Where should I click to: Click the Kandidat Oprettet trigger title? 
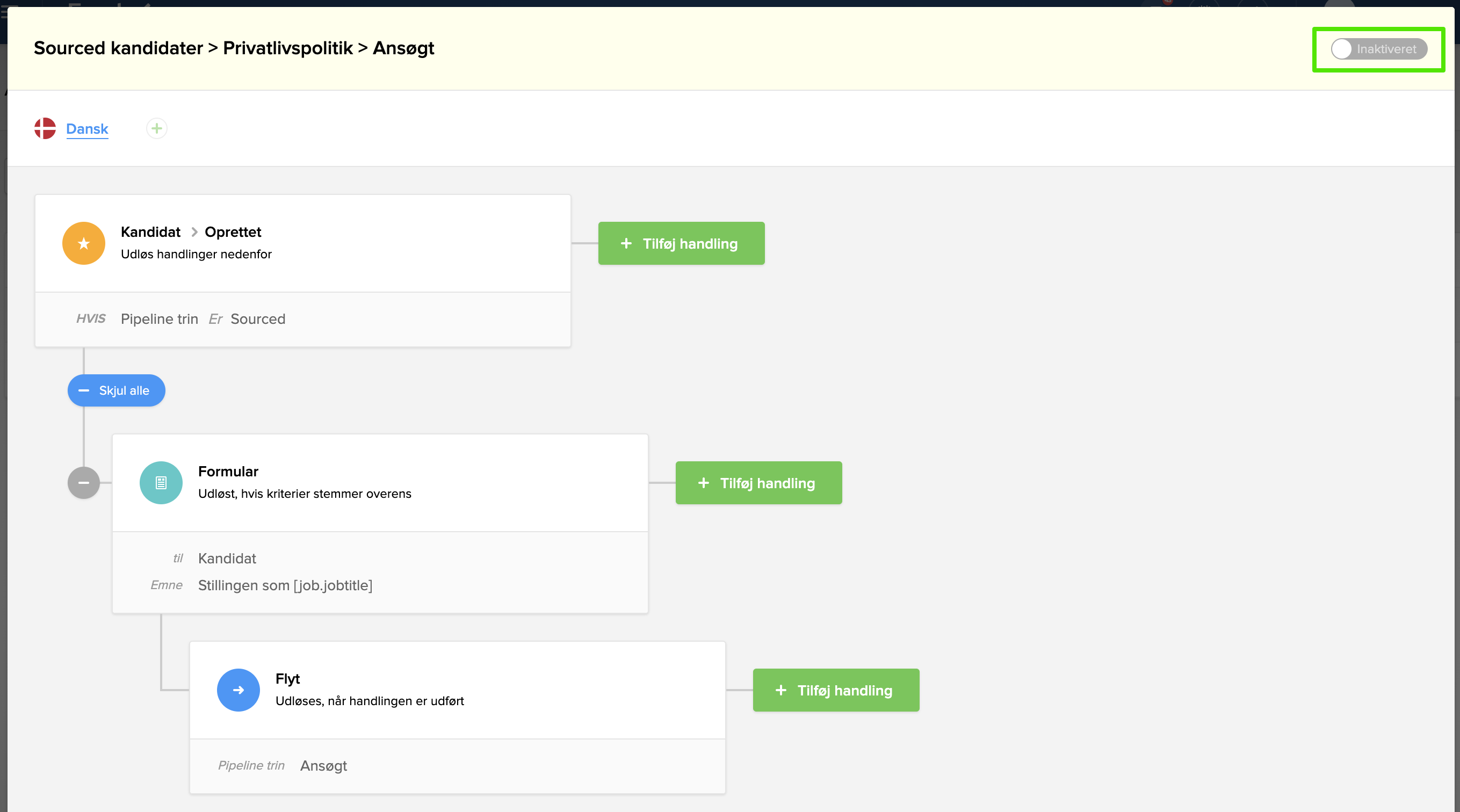tap(191, 232)
